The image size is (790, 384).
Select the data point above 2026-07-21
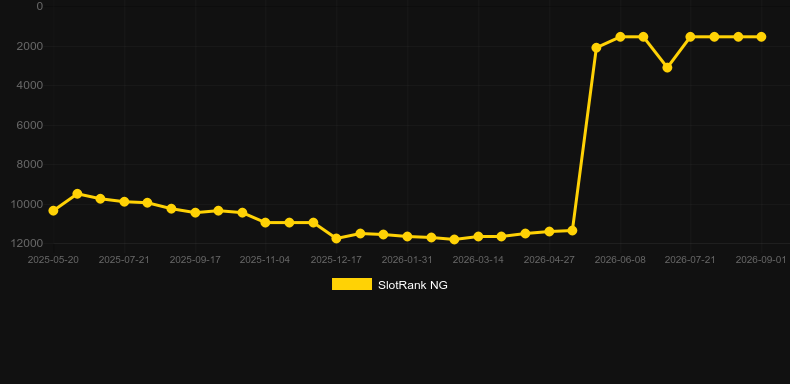(x=690, y=37)
